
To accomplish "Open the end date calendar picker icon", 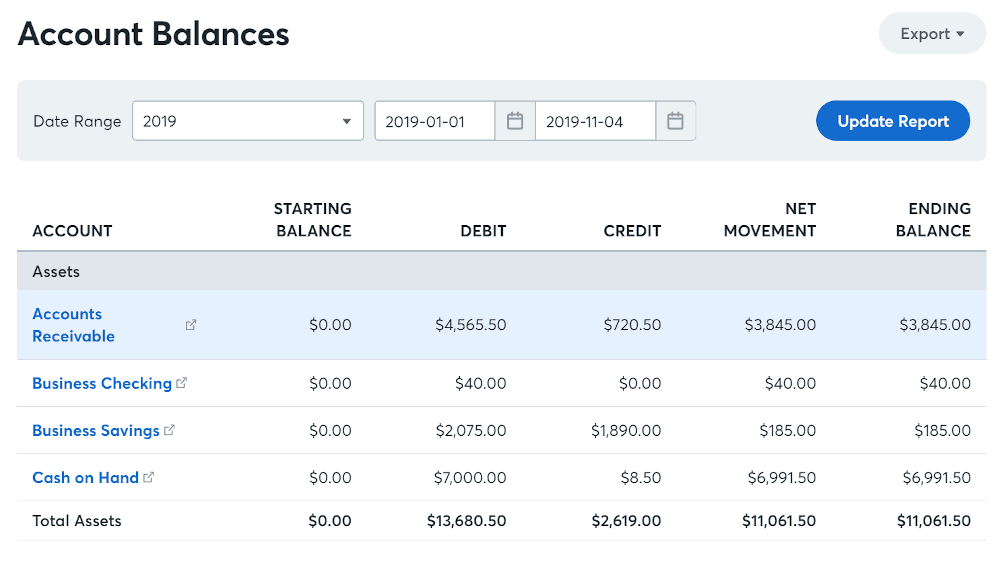I will click(x=675, y=120).
